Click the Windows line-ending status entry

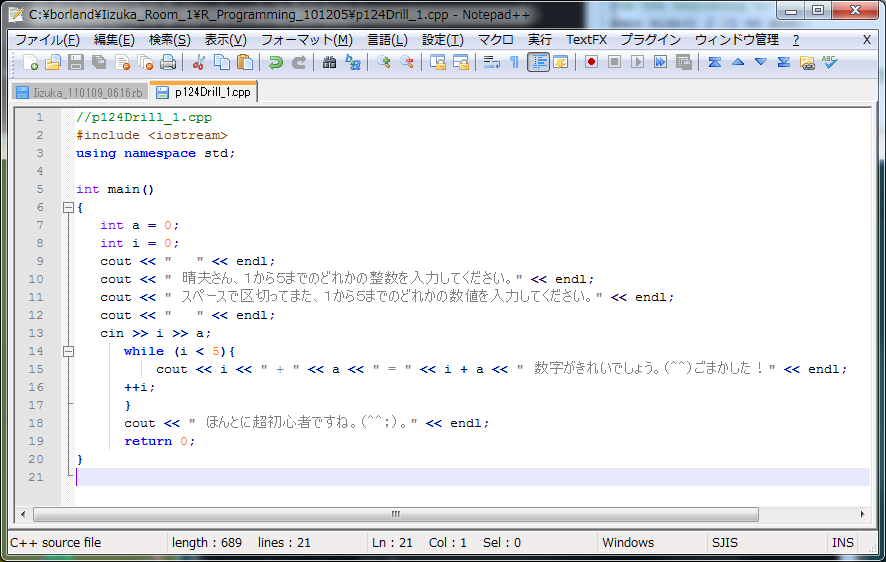click(628, 543)
